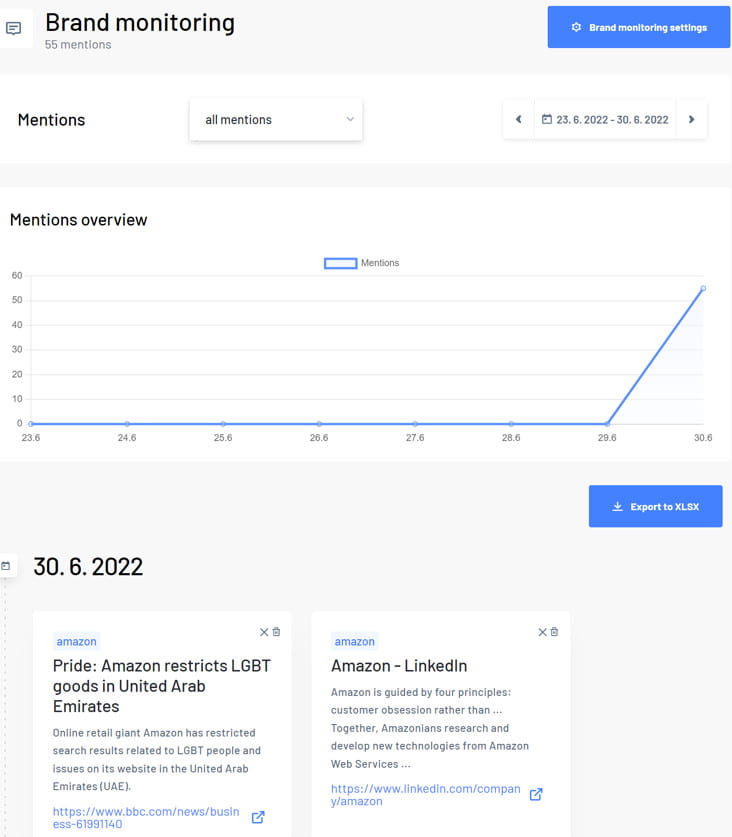This screenshot has height=837, width=732.
Task: Open external link icon for BBC article
Action: point(258,817)
